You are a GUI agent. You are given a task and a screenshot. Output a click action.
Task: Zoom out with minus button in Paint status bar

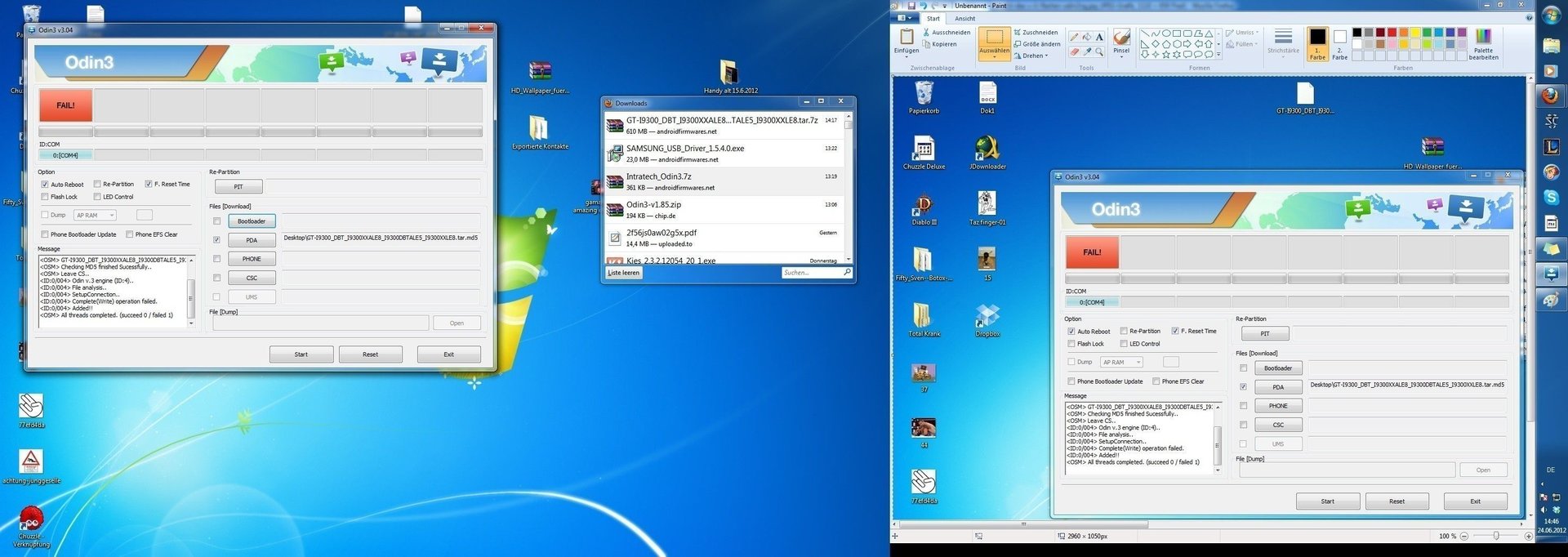pos(1464,536)
